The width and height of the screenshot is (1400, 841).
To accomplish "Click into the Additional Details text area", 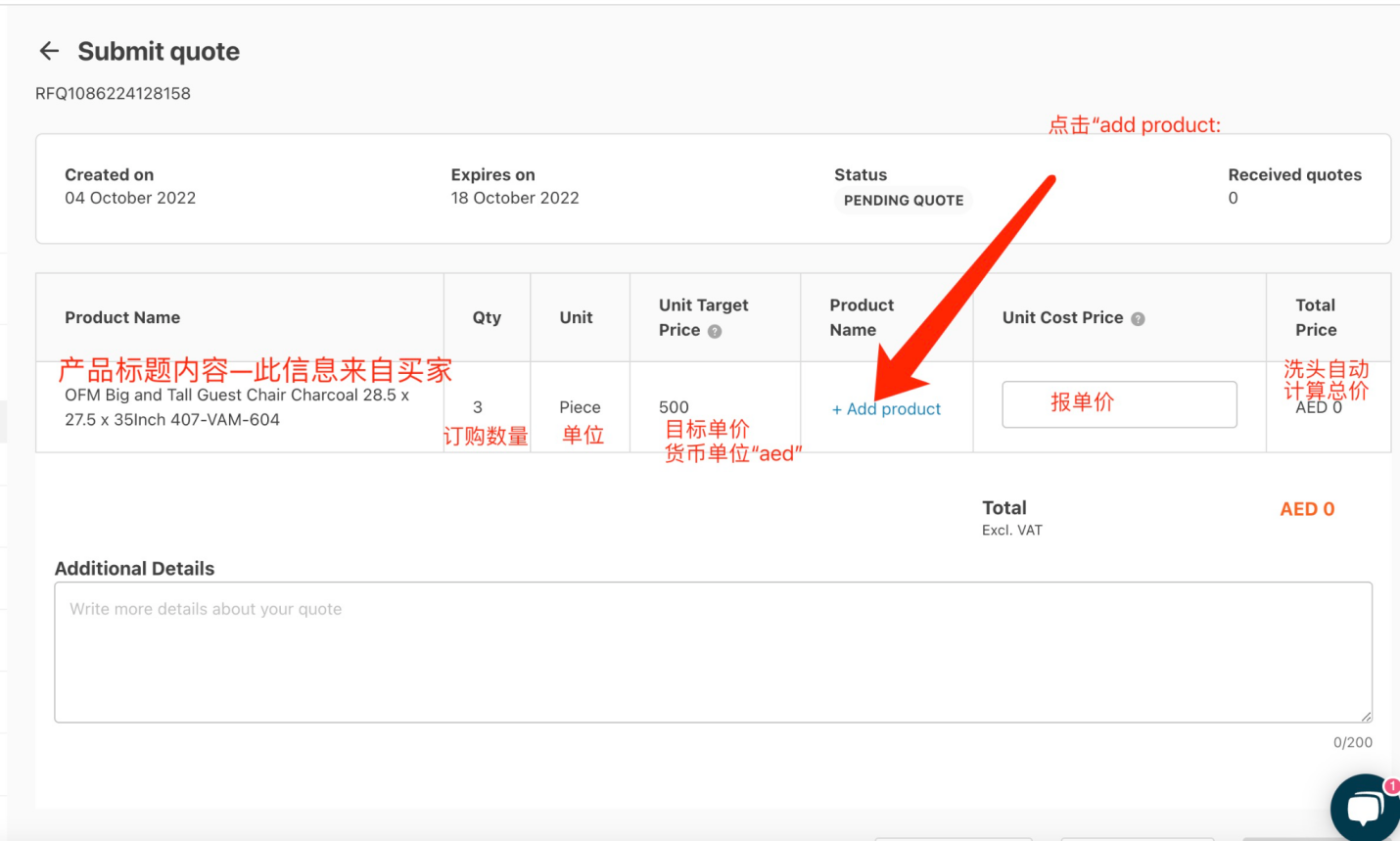I will pyautogui.click(x=713, y=652).
